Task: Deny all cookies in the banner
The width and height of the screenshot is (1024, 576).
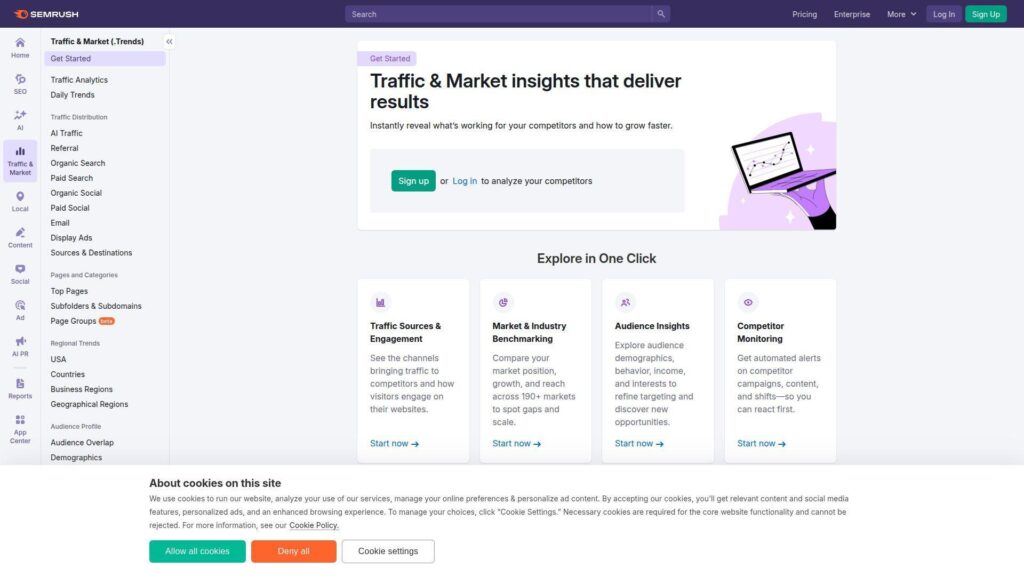Action: (x=293, y=551)
